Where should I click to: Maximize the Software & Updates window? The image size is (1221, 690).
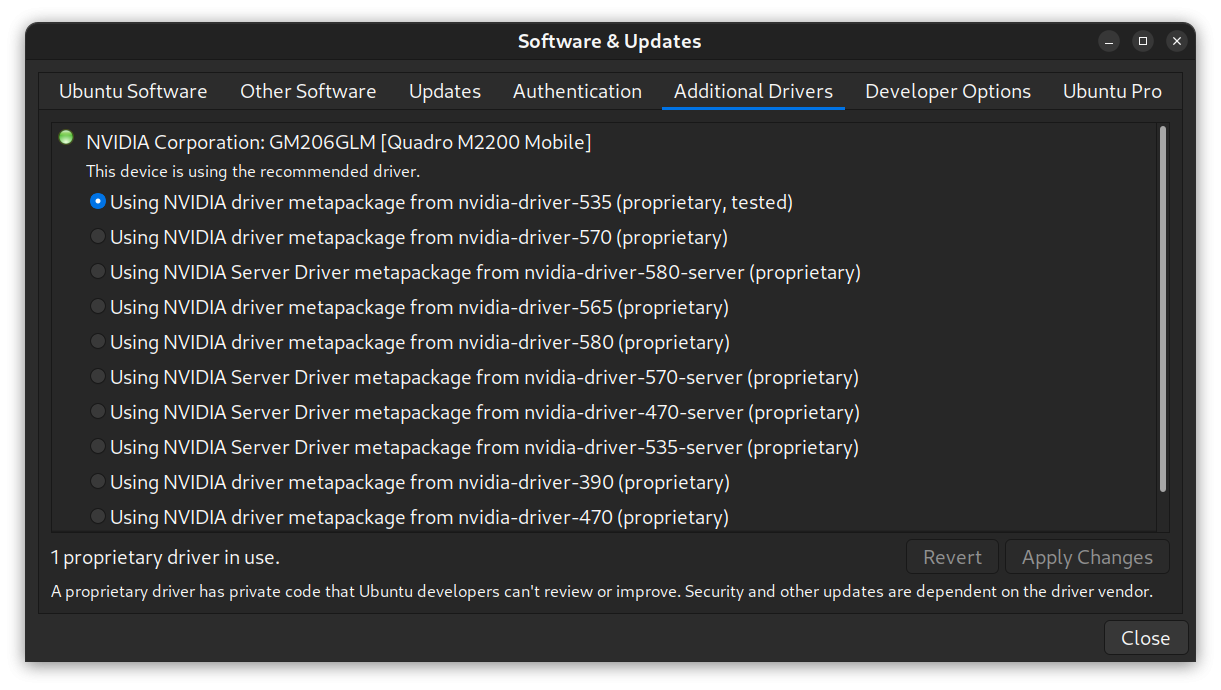1143,41
